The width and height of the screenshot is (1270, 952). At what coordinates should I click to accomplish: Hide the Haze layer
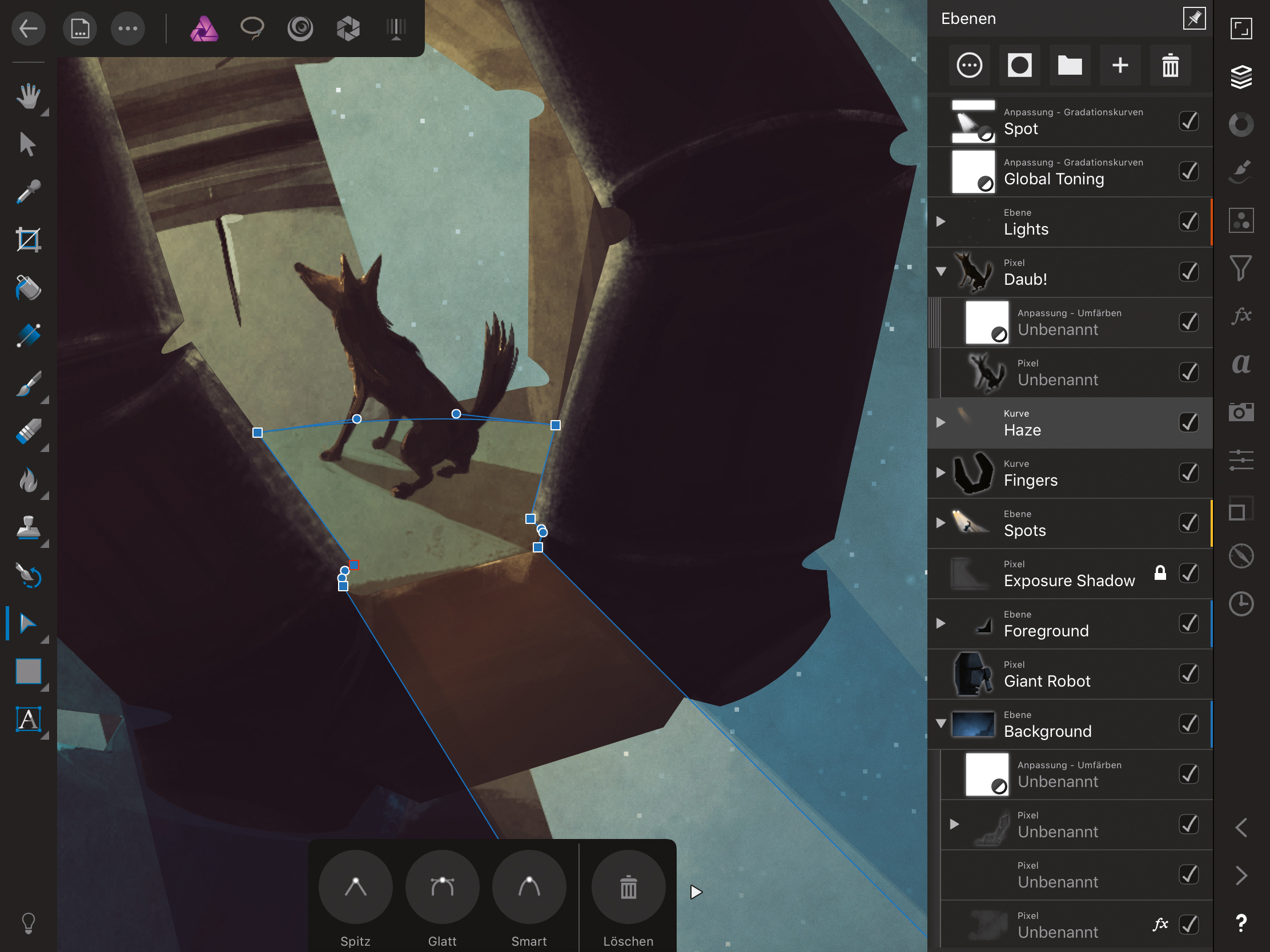click(1188, 422)
